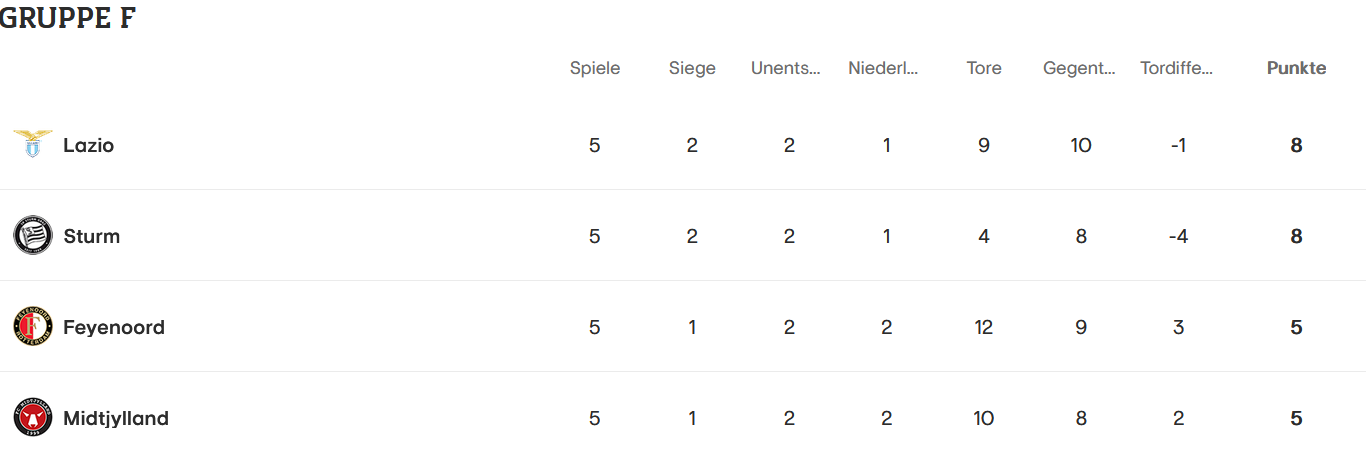
Task: Click the truncated Unentschieden column header
Action: [x=786, y=68]
